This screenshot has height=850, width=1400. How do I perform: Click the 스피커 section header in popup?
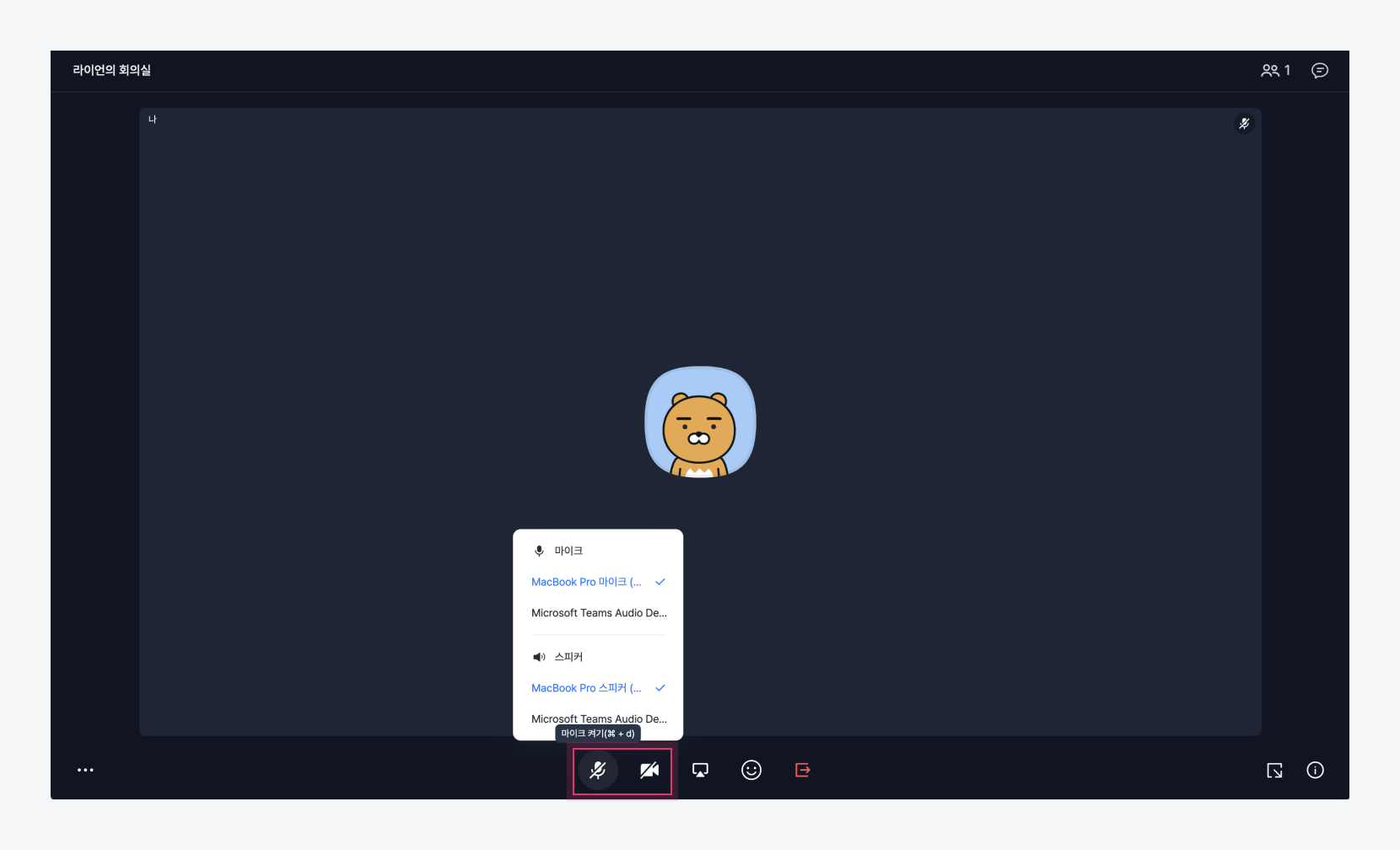(x=568, y=657)
